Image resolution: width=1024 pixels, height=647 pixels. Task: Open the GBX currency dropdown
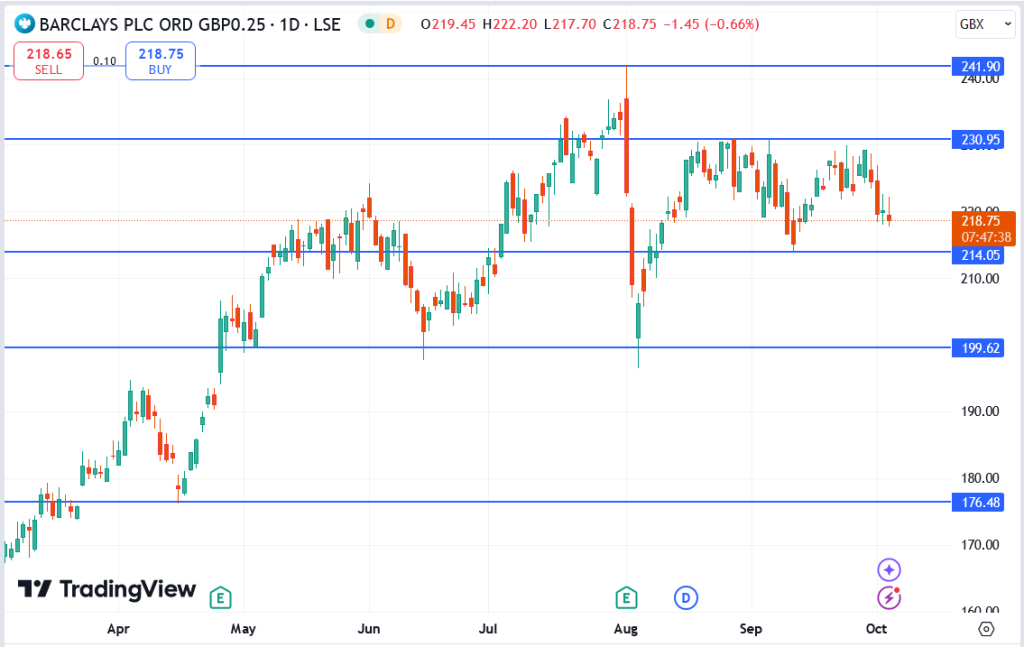click(985, 25)
